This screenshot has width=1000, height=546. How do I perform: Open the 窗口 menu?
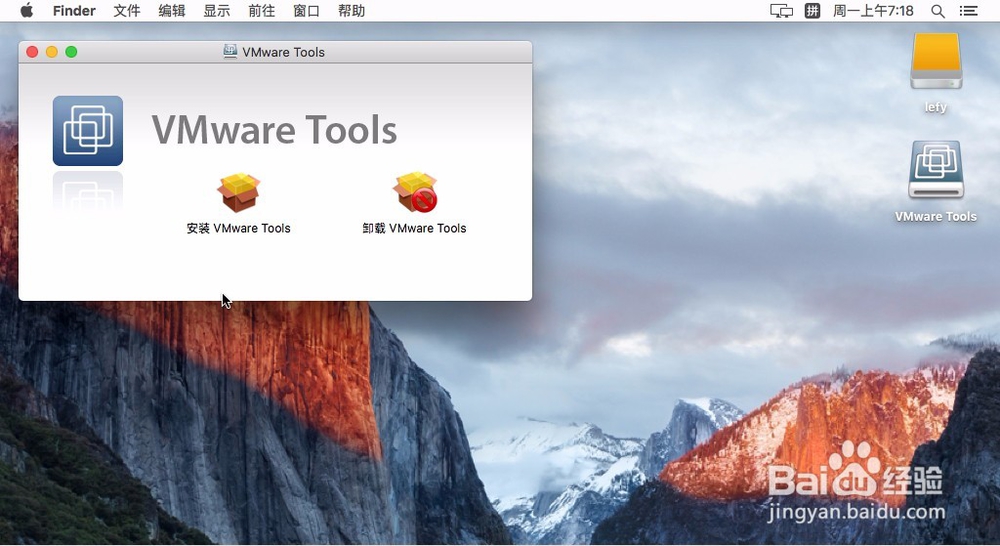click(306, 11)
